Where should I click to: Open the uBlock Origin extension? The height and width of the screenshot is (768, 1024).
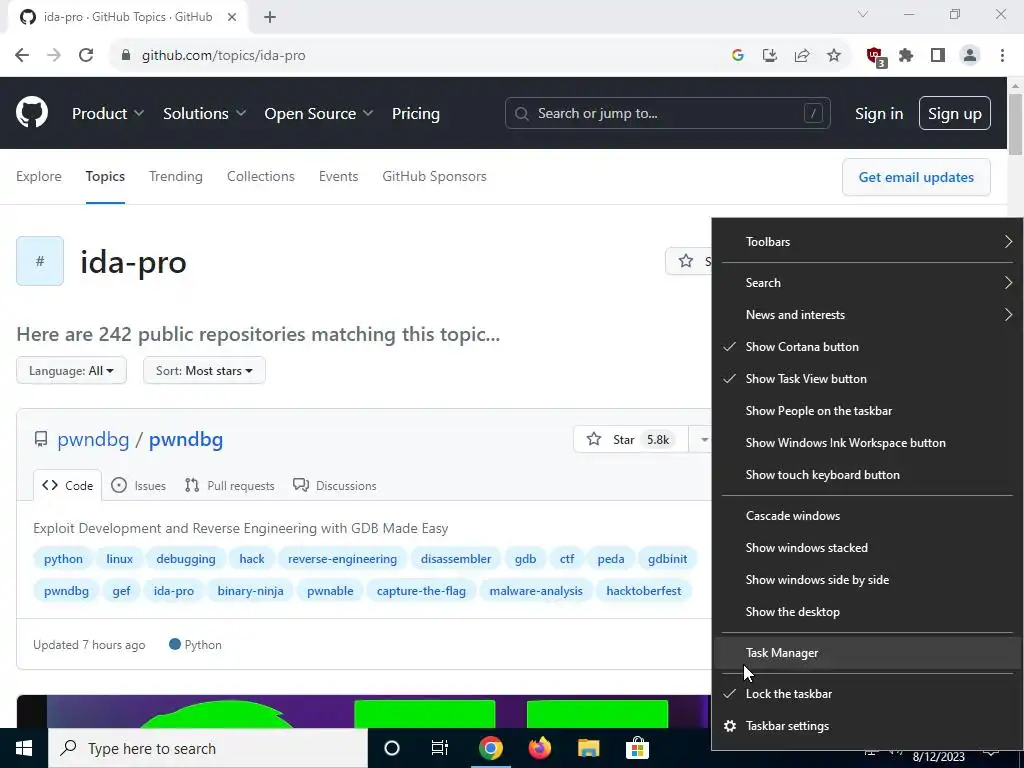tap(875, 57)
